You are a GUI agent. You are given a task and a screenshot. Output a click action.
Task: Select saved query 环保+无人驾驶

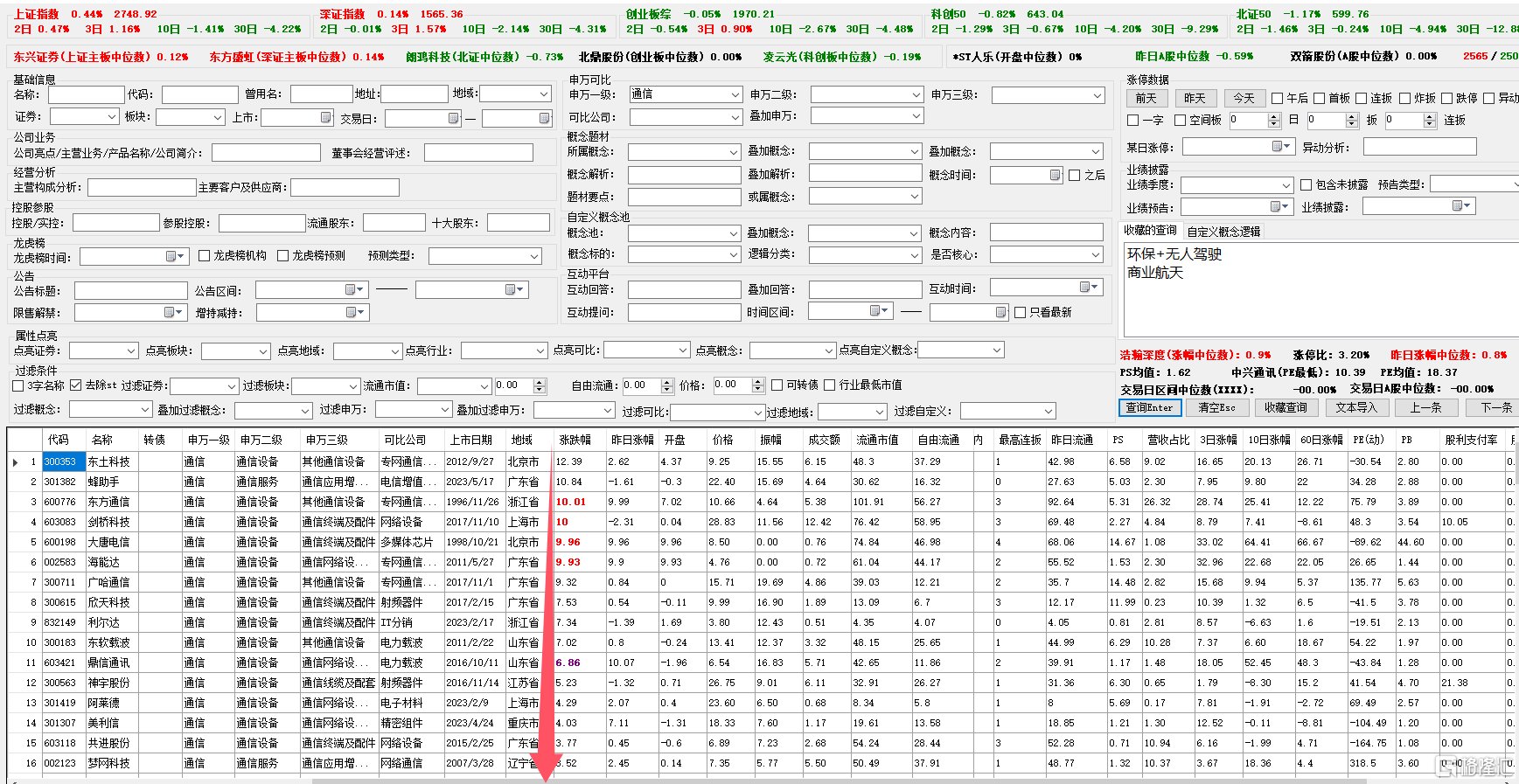[1174, 254]
